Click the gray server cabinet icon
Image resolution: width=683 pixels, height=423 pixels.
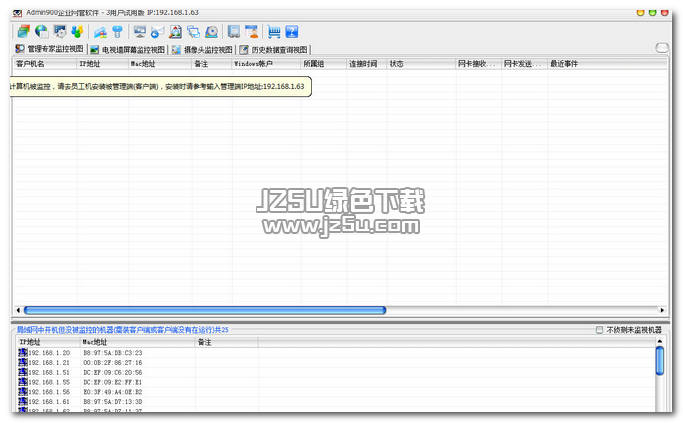click(234, 31)
